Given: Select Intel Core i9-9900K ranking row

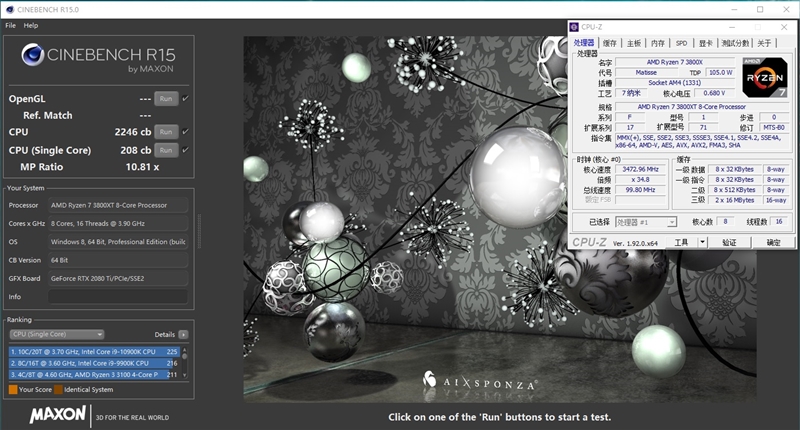Looking at the screenshot, I should click(x=94, y=363).
